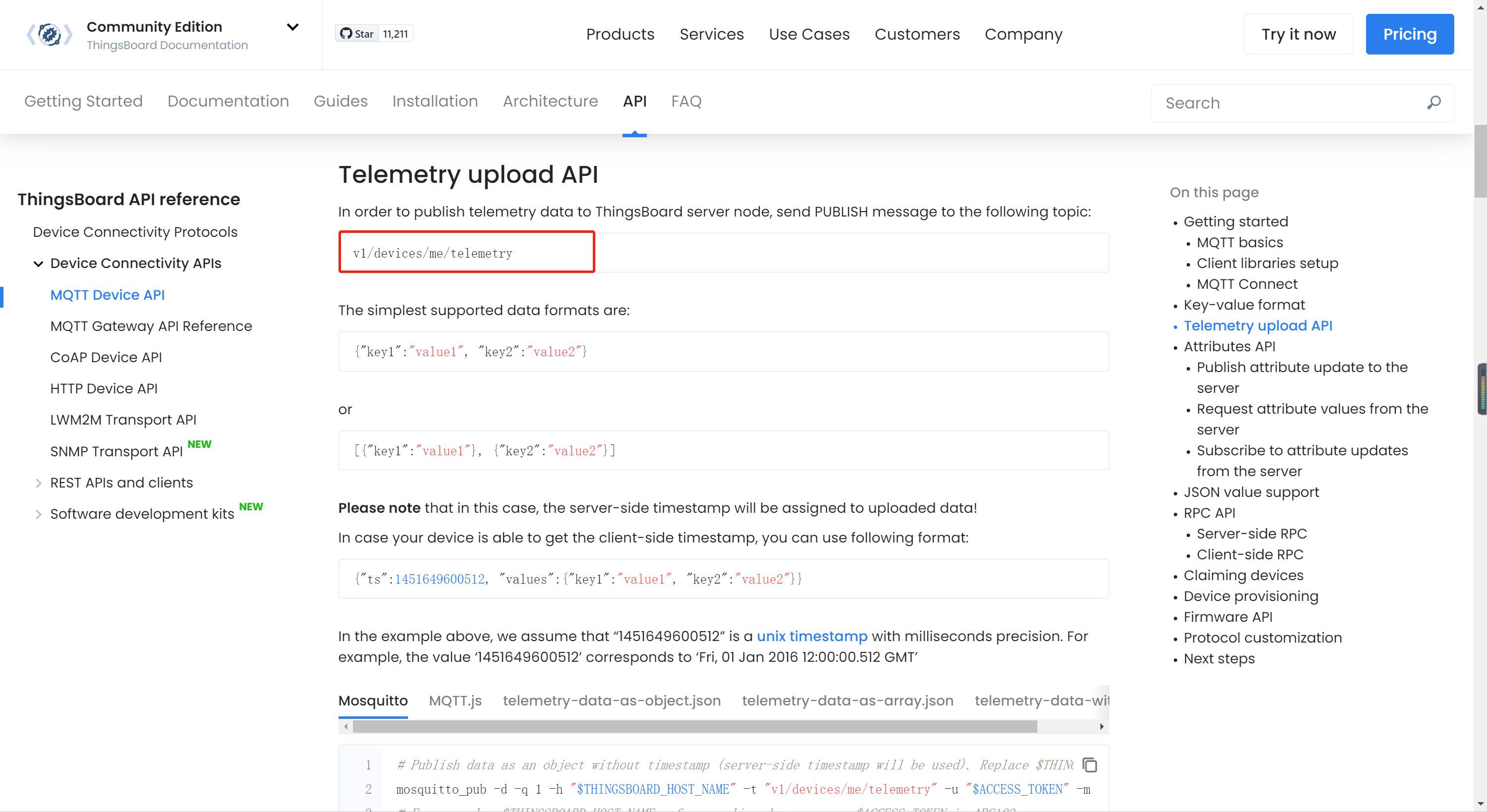The image size is (1487, 812).
Task: Jump to Request attribute values section
Action: (1312, 419)
